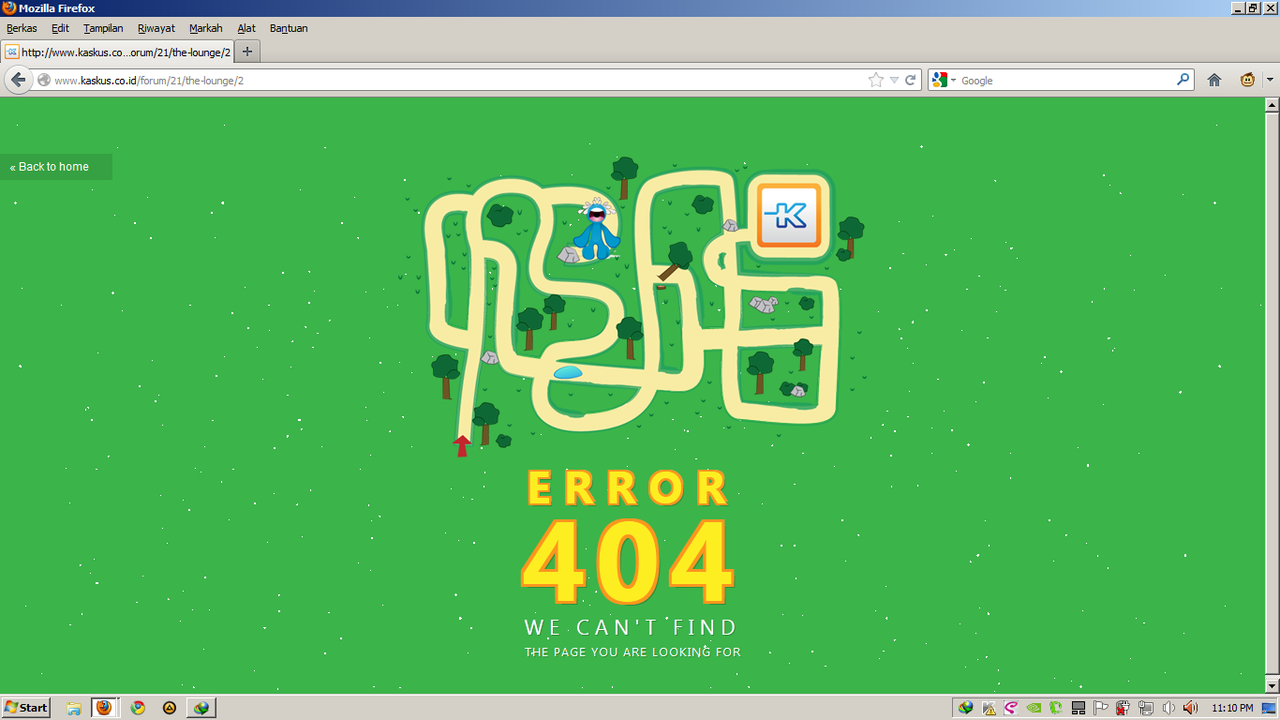This screenshot has height=720, width=1280.
Task: Click the Kaskus logo in the maze
Action: (788, 215)
